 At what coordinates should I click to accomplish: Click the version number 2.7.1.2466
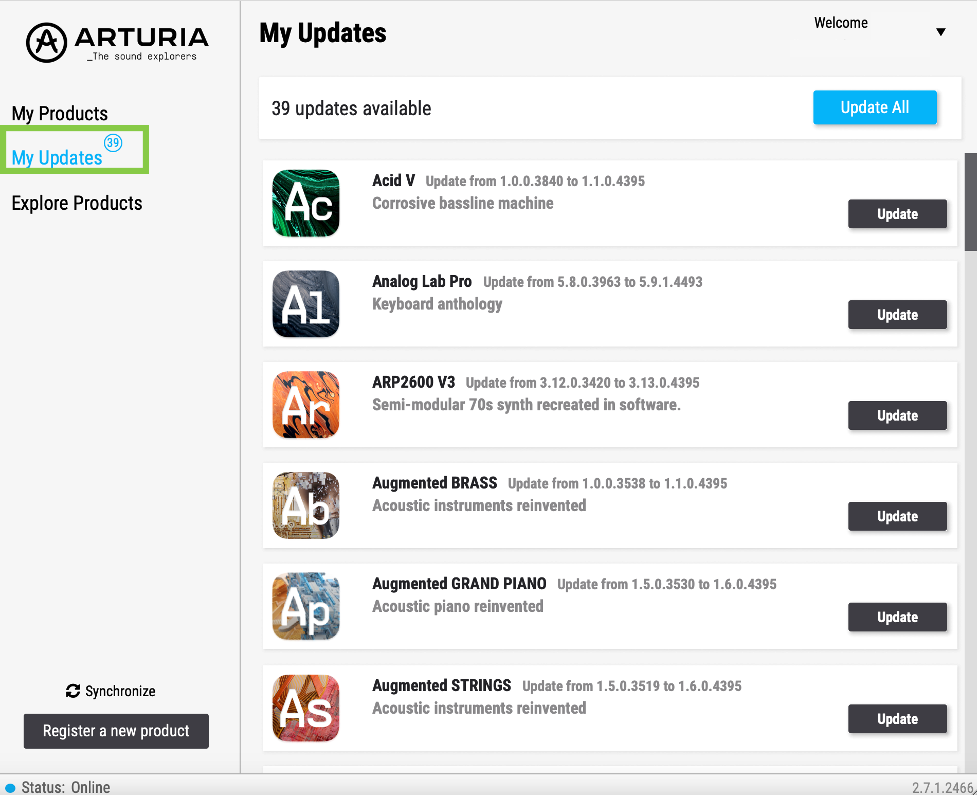tap(943, 788)
